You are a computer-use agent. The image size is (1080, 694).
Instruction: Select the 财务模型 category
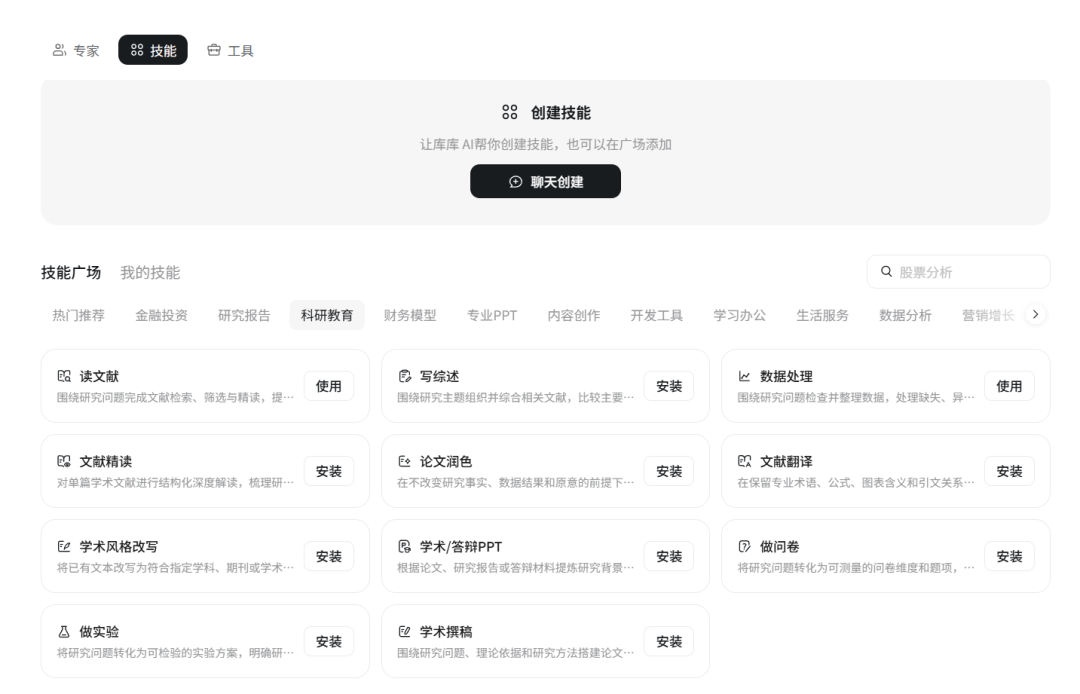[410, 315]
